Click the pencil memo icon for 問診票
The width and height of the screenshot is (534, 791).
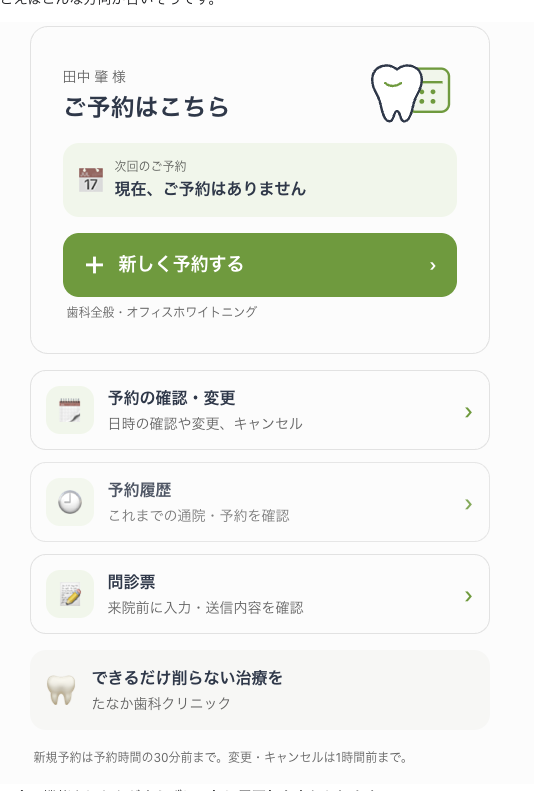click(70, 594)
